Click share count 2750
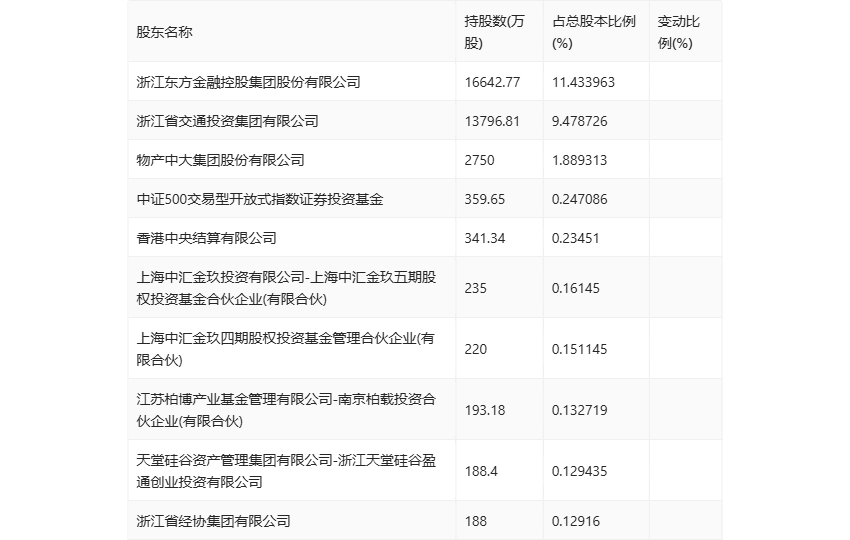The height and width of the screenshot is (540, 850). point(479,160)
